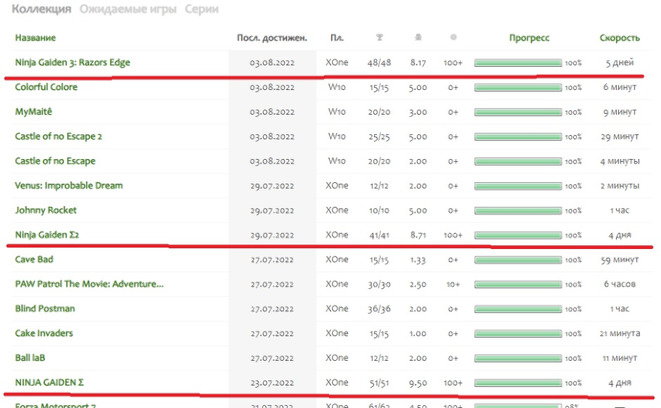This screenshot has height=408, width=661.
Task: Select 10+ value in PAW Patrol row
Action: tap(453, 285)
